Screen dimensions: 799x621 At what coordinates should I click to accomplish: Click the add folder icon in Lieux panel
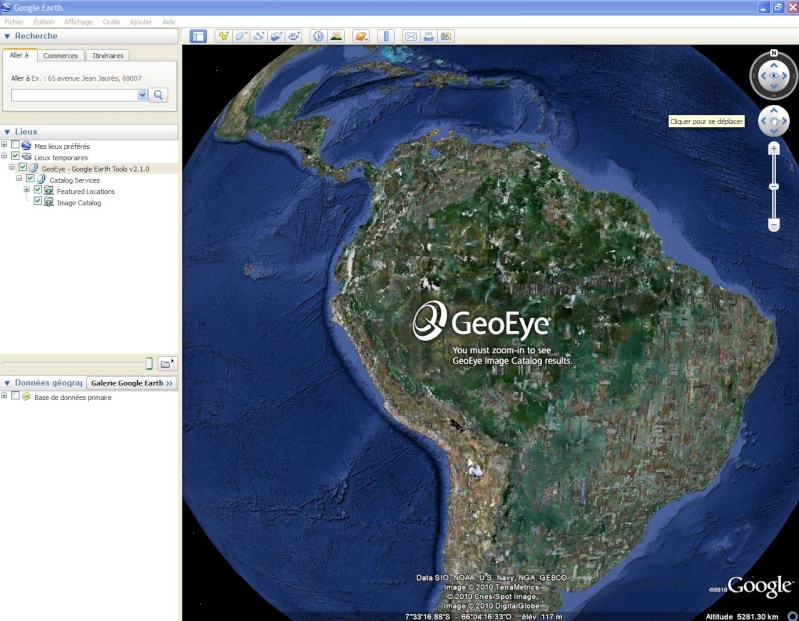tap(167, 363)
